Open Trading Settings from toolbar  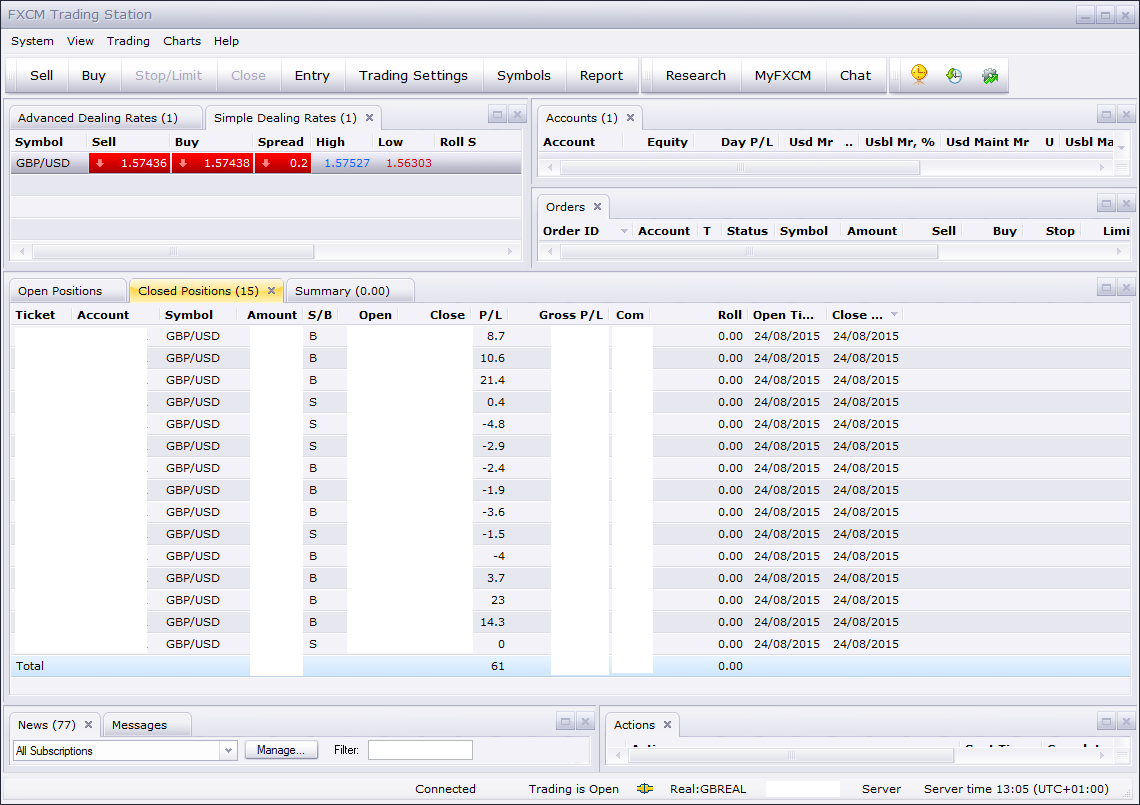click(413, 76)
